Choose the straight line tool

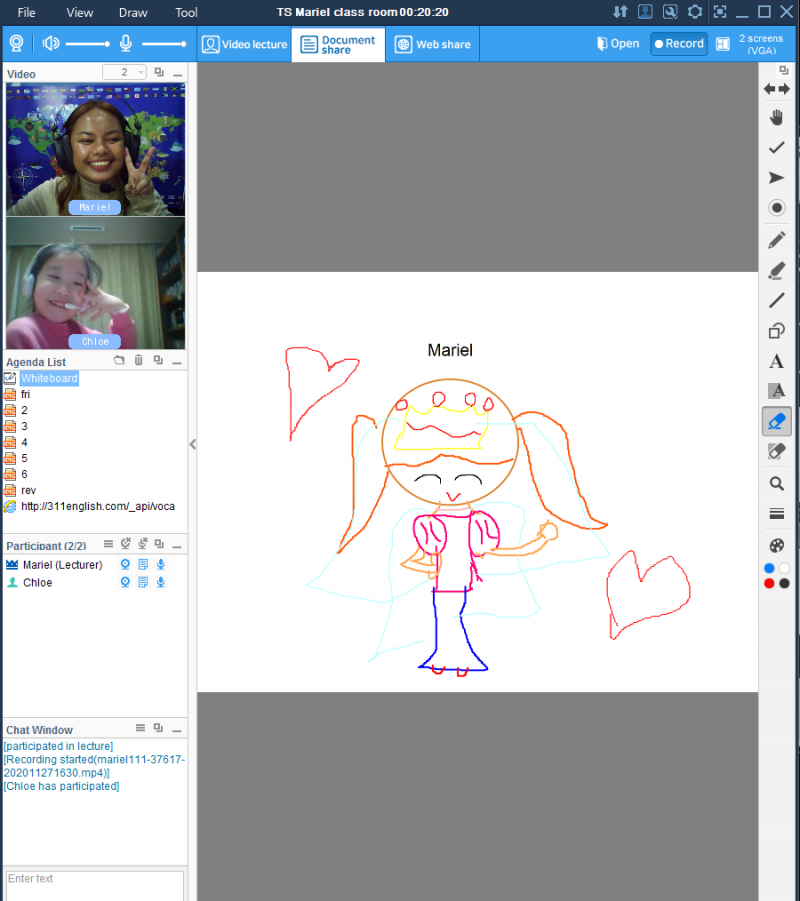click(776, 300)
